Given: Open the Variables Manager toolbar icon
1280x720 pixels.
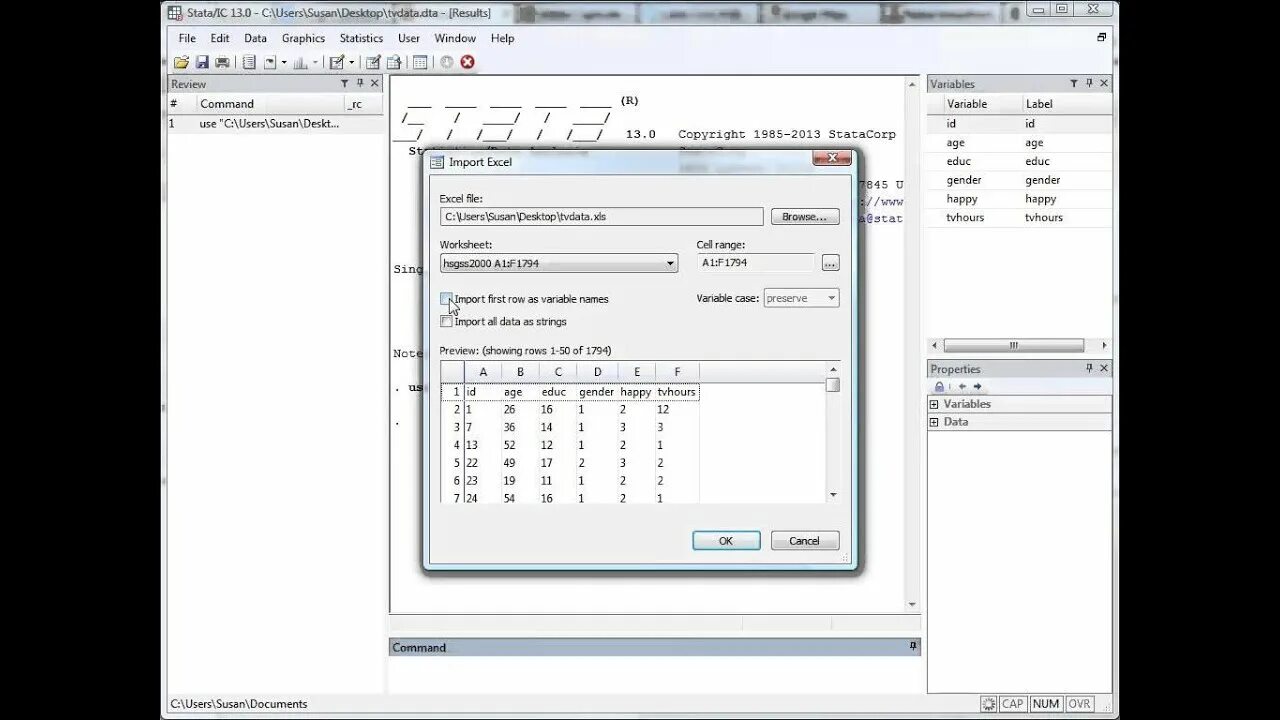Looking at the screenshot, I should pos(420,62).
